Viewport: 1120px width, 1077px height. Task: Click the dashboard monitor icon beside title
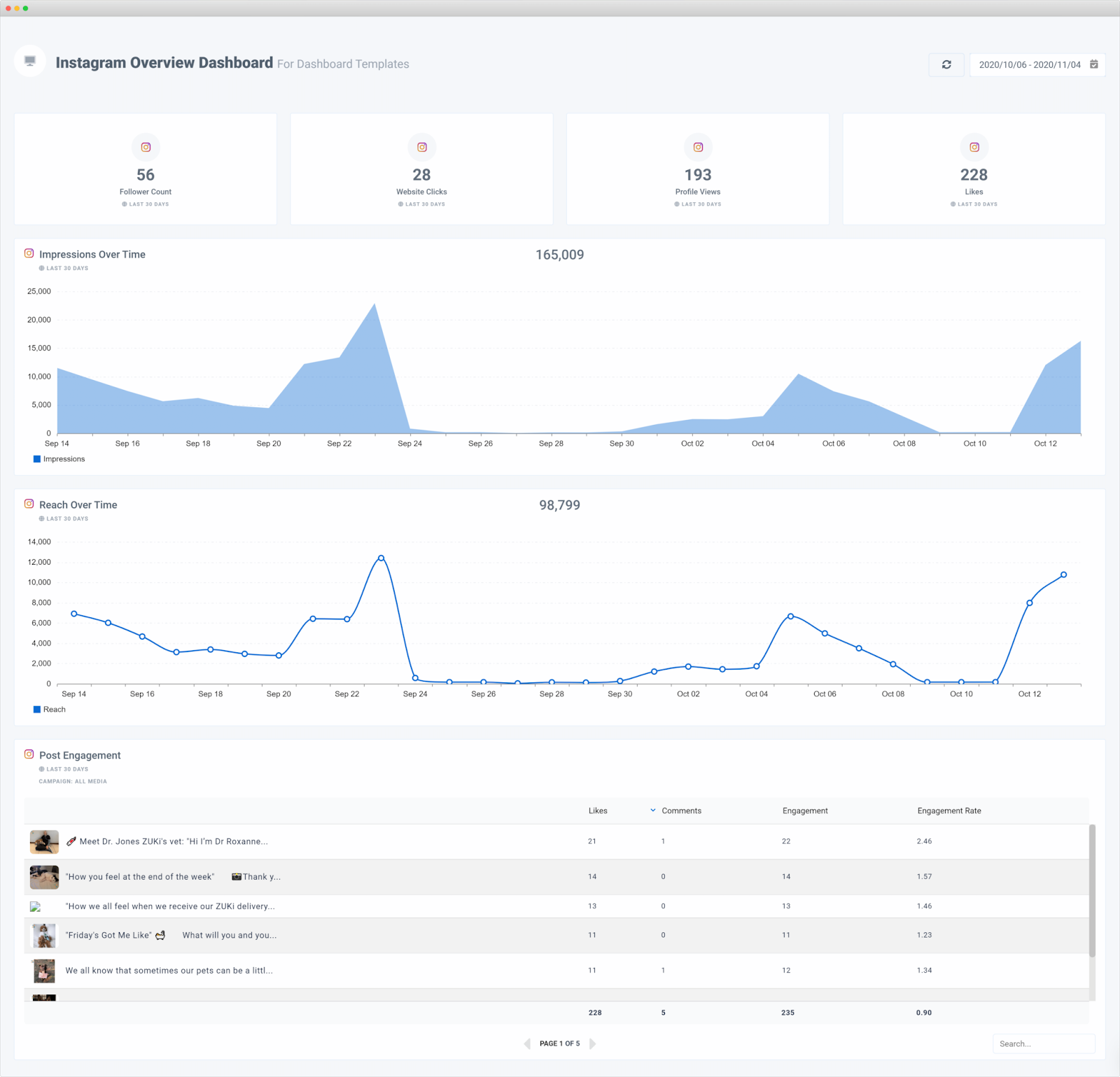pyautogui.click(x=30, y=61)
